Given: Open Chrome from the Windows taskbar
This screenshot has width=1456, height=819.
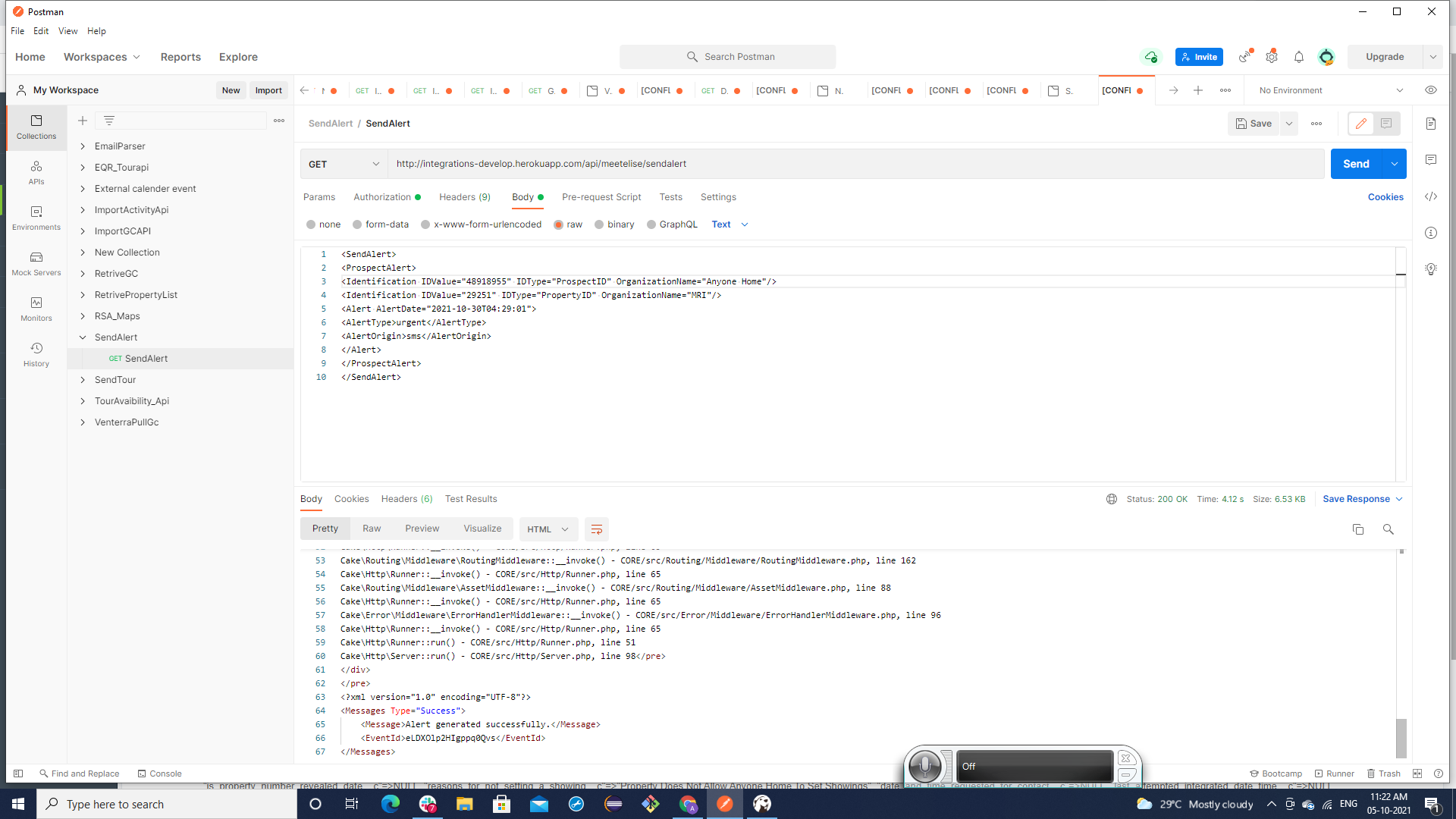Looking at the screenshot, I should 688,804.
